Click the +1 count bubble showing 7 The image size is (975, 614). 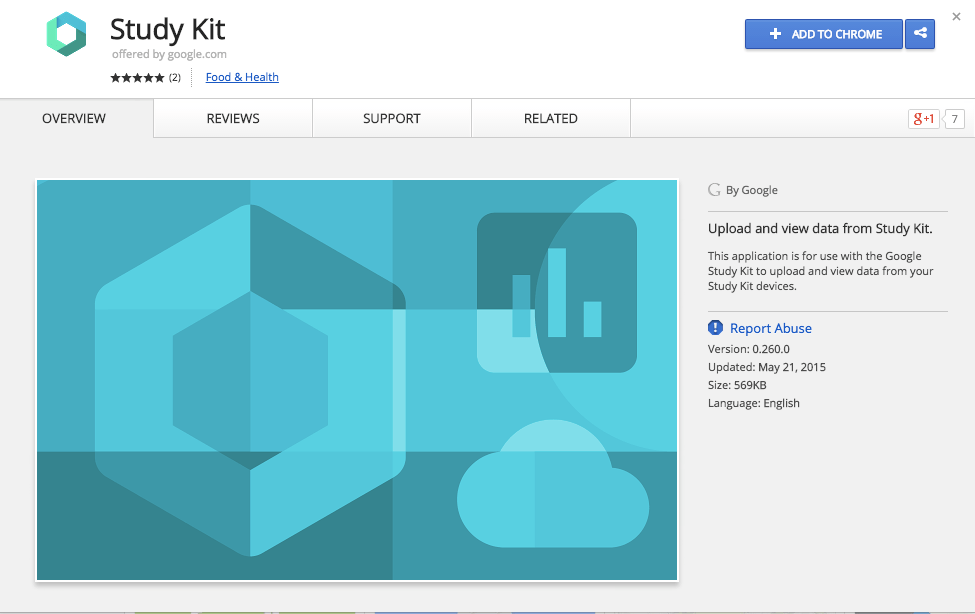pos(954,119)
